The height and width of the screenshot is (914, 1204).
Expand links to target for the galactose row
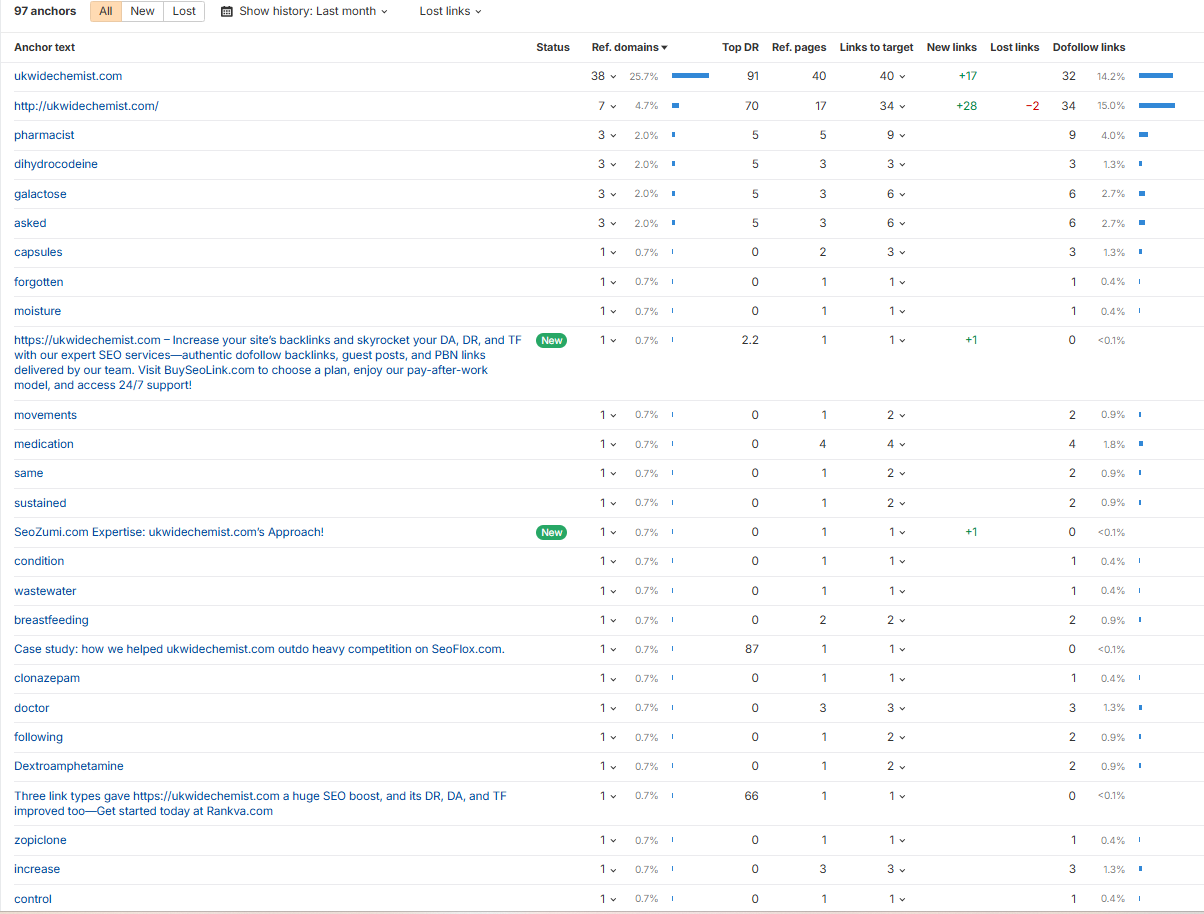[x=896, y=194]
